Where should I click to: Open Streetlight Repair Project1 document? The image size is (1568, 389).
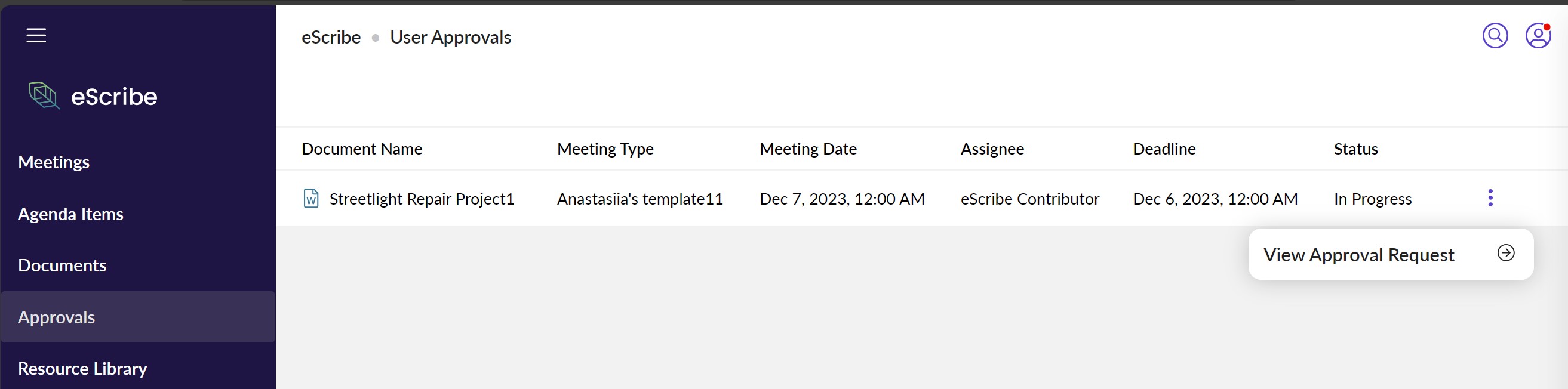(421, 199)
